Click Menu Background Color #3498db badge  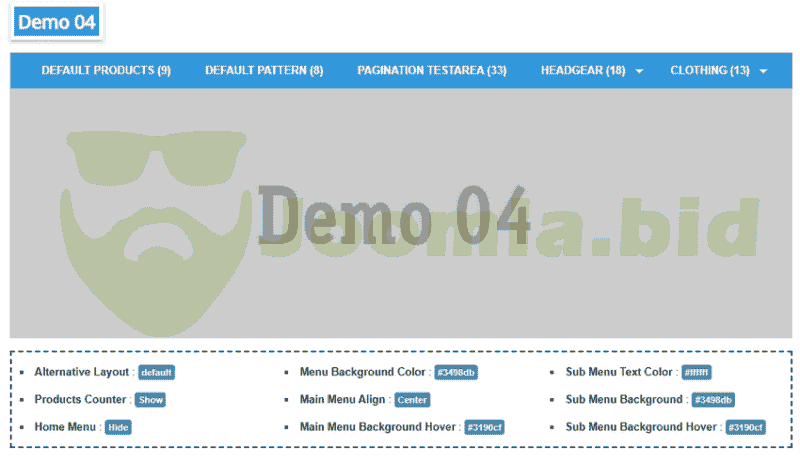[x=455, y=373]
